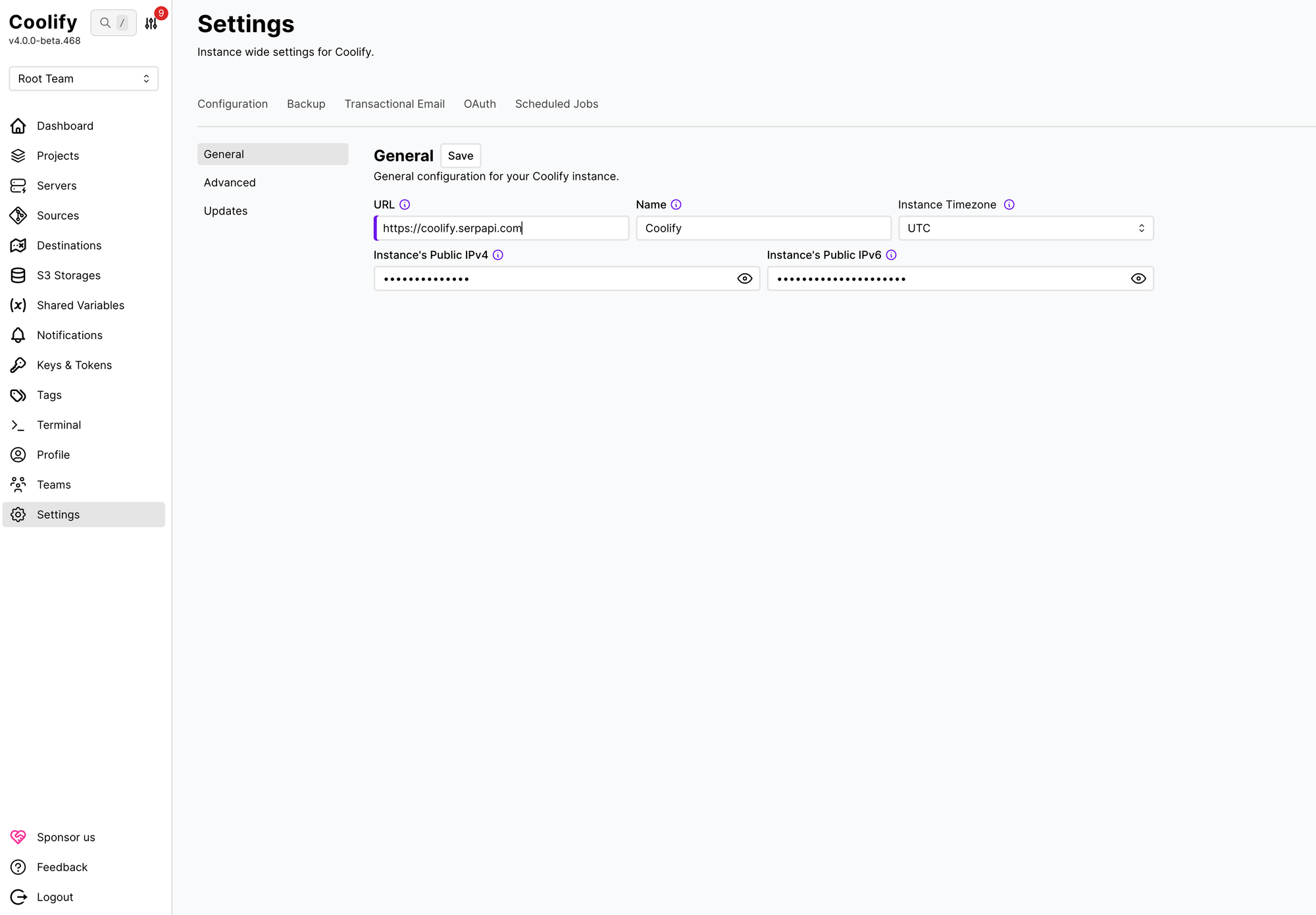Expand the search shortcut box

pos(113,22)
